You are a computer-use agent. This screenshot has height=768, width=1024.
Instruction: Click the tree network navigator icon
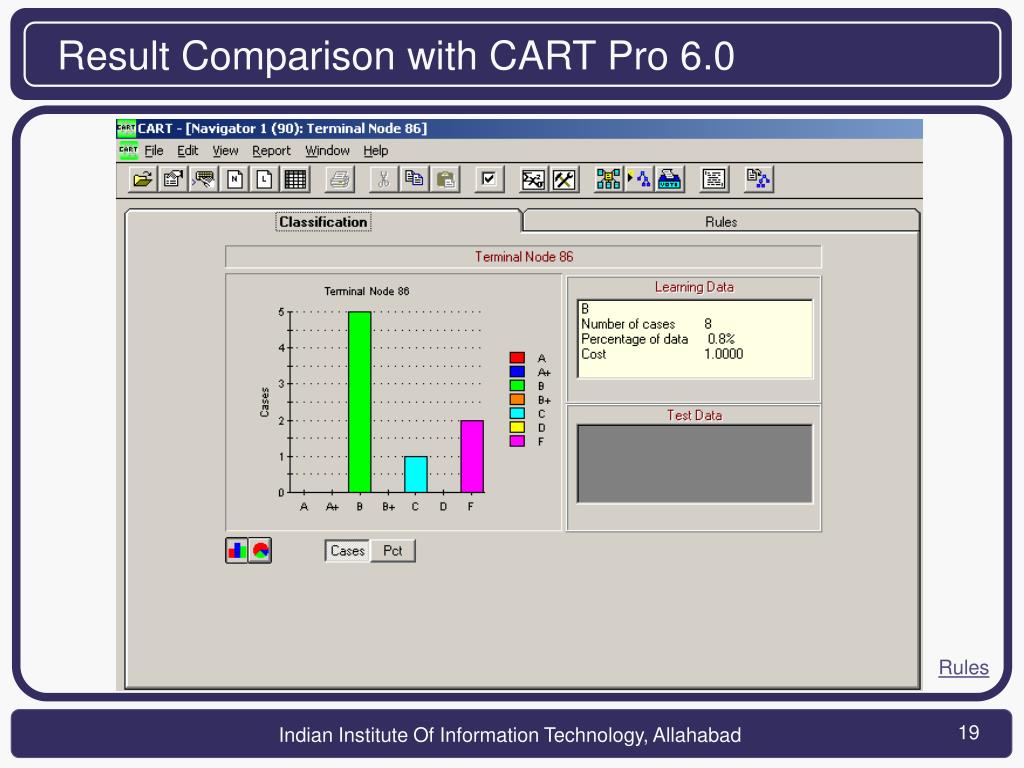(608, 179)
